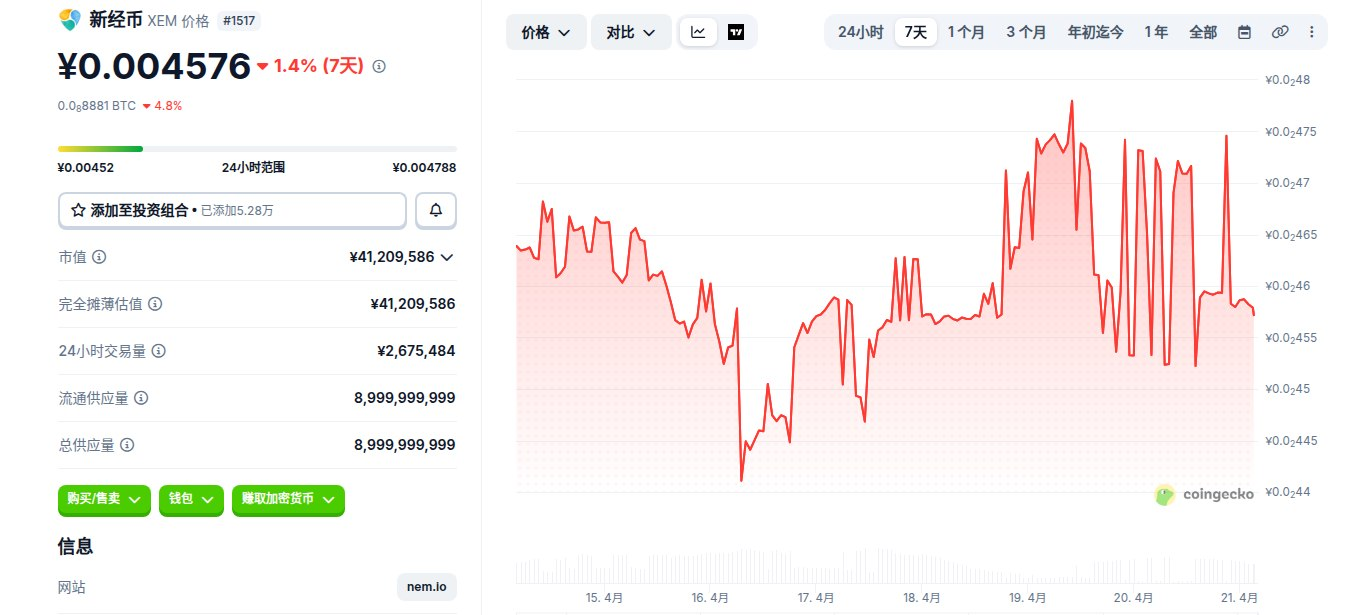Click the info icon next to 24小时交易量
The width and height of the screenshot is (1360, 615).
coord(159,351)
